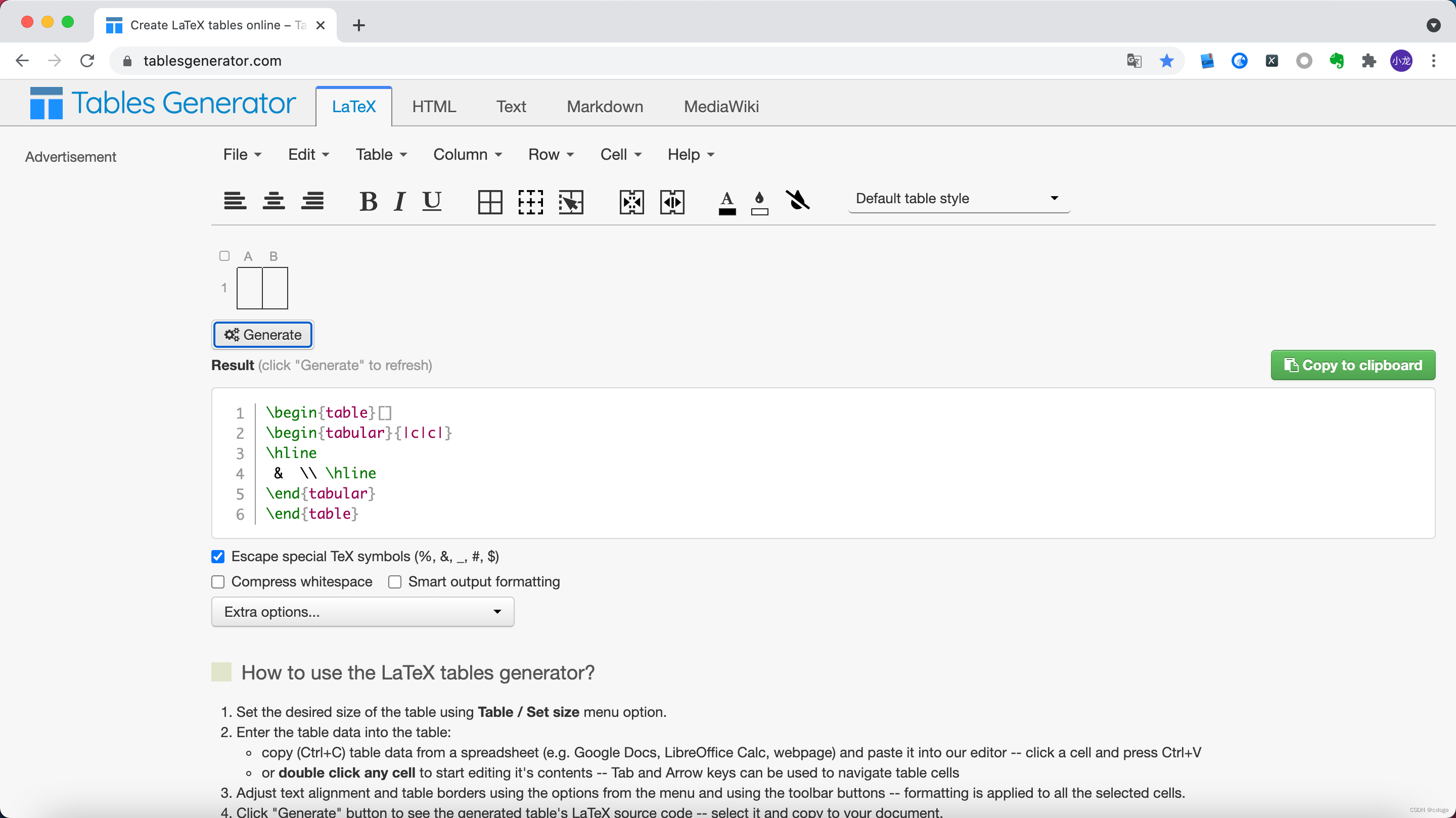The image size is (1456, 818).
Task: Switch to the HTML tab
Action: click(x=435, y=106)
